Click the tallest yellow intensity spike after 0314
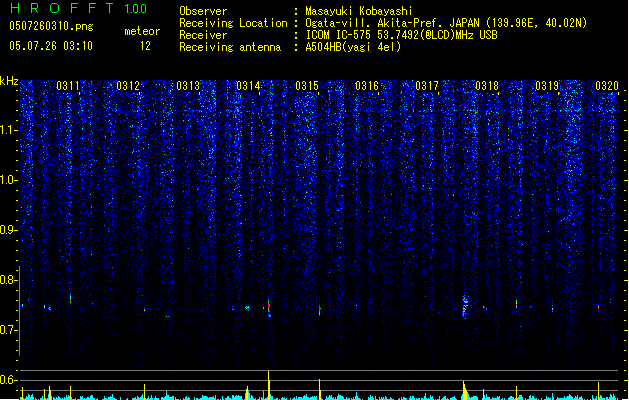Viewport: 629px width, 400px height. 268,385
